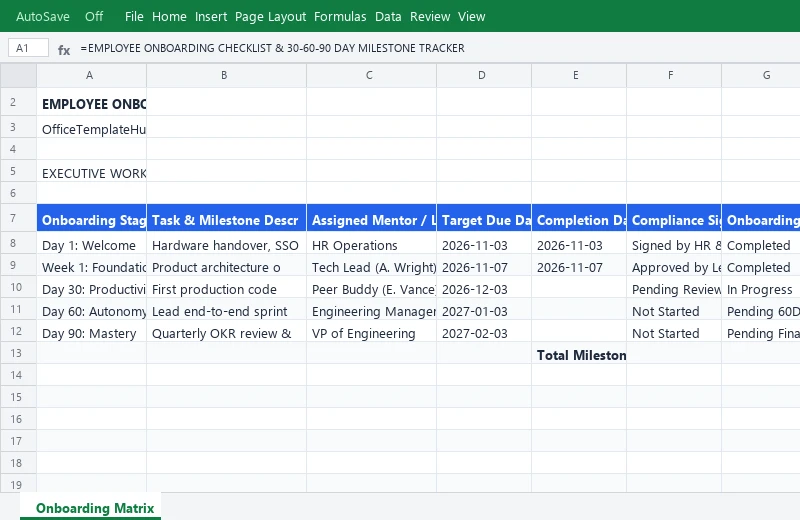Click the Onboarding header in column G

coord(761,219)
